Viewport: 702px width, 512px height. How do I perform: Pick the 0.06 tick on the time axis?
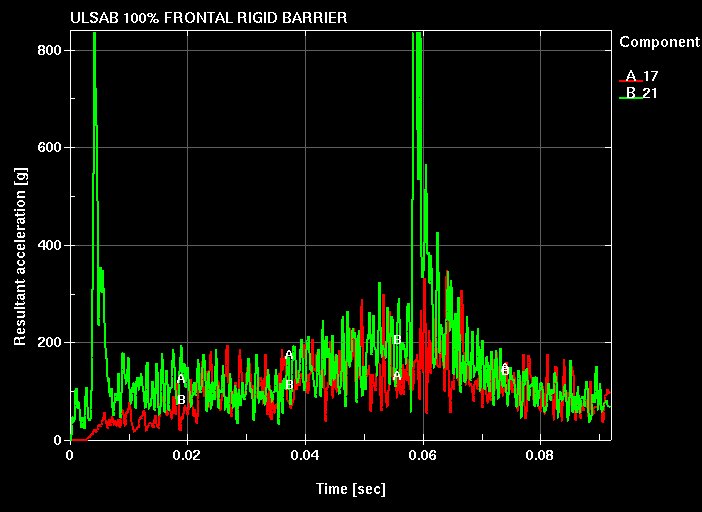[423, 454]
